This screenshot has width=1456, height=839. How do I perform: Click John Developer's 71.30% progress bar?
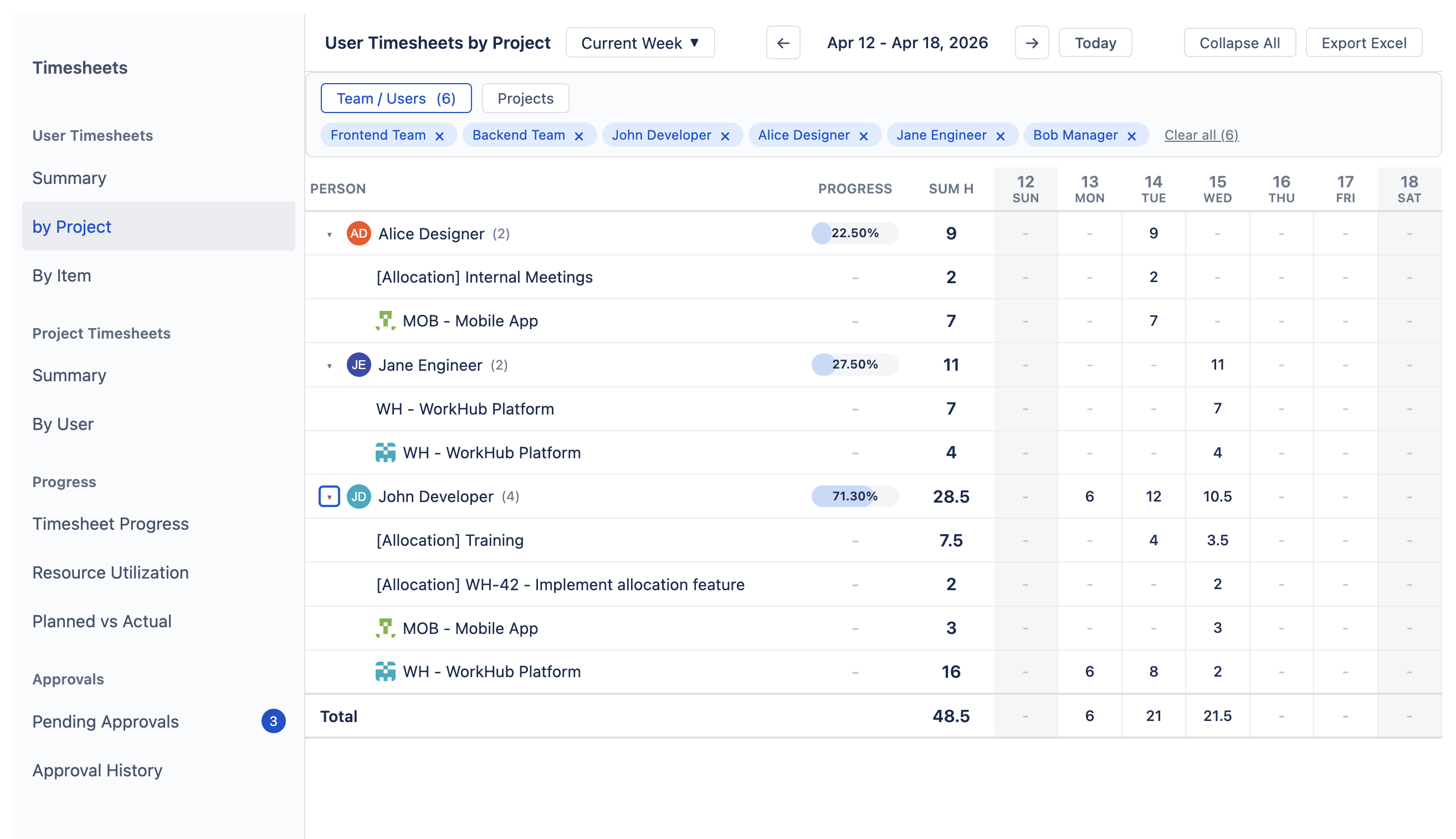855,496
